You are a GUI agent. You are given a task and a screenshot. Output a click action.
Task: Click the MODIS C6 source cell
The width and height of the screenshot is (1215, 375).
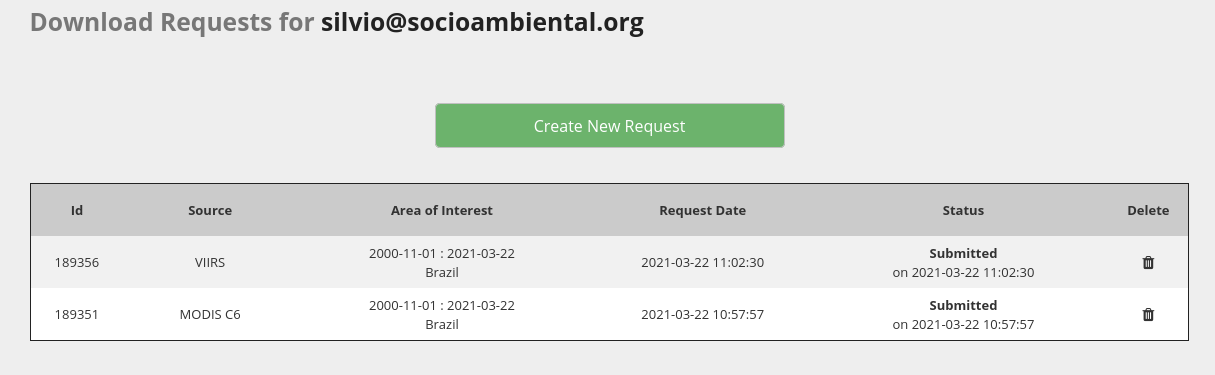pyautogui.click(x=210, y=315)
